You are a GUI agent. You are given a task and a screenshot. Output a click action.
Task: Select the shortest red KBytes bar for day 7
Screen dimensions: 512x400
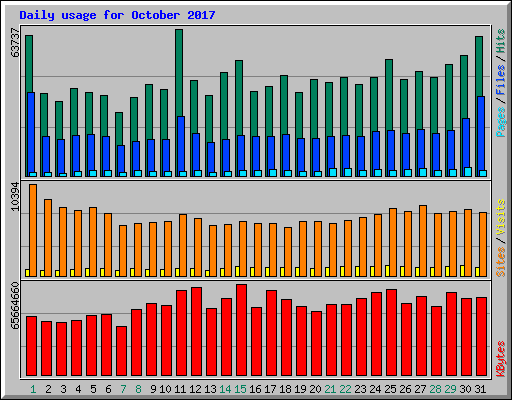pos(121,351)
